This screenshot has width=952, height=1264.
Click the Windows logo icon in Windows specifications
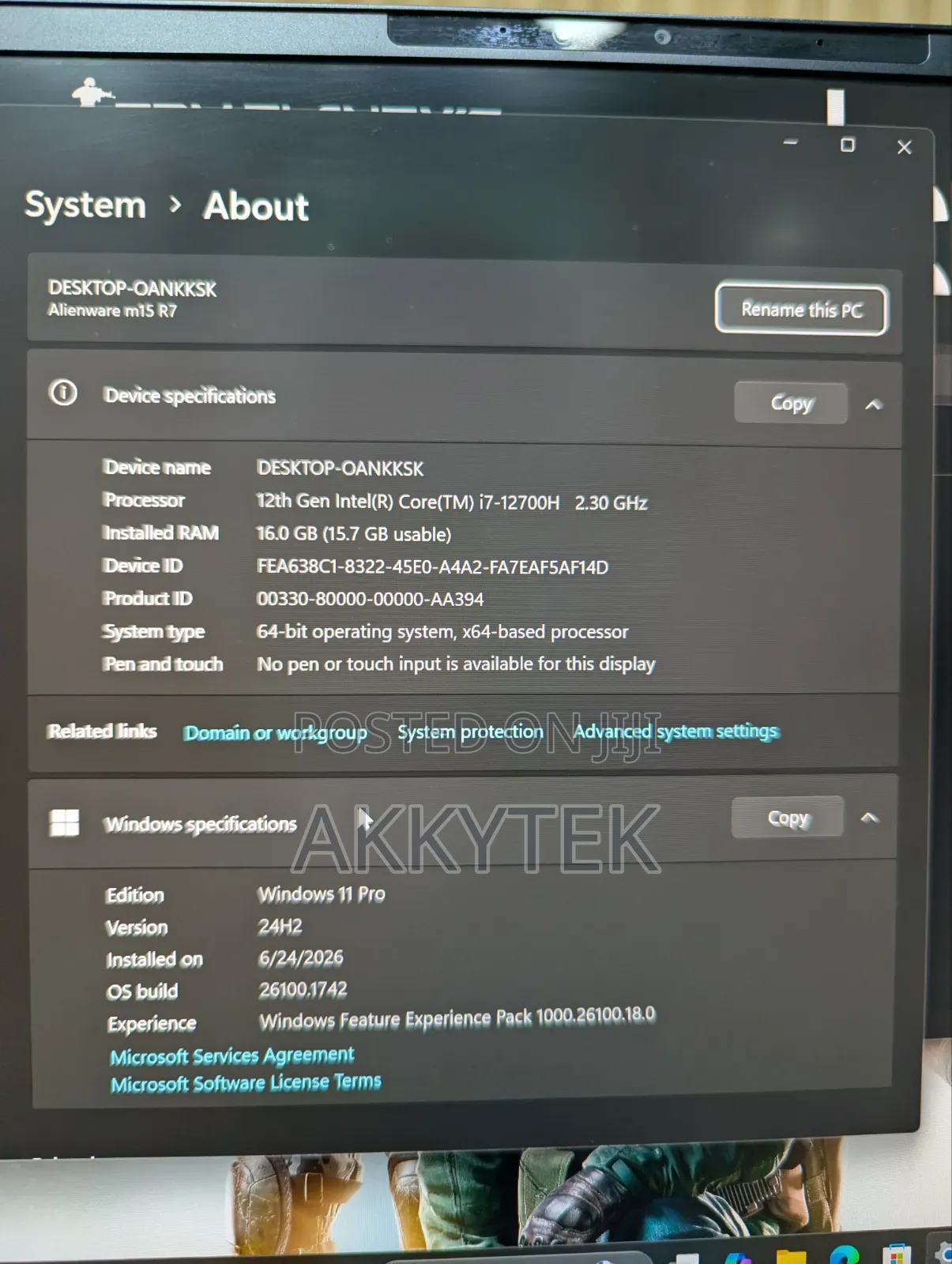64,822
